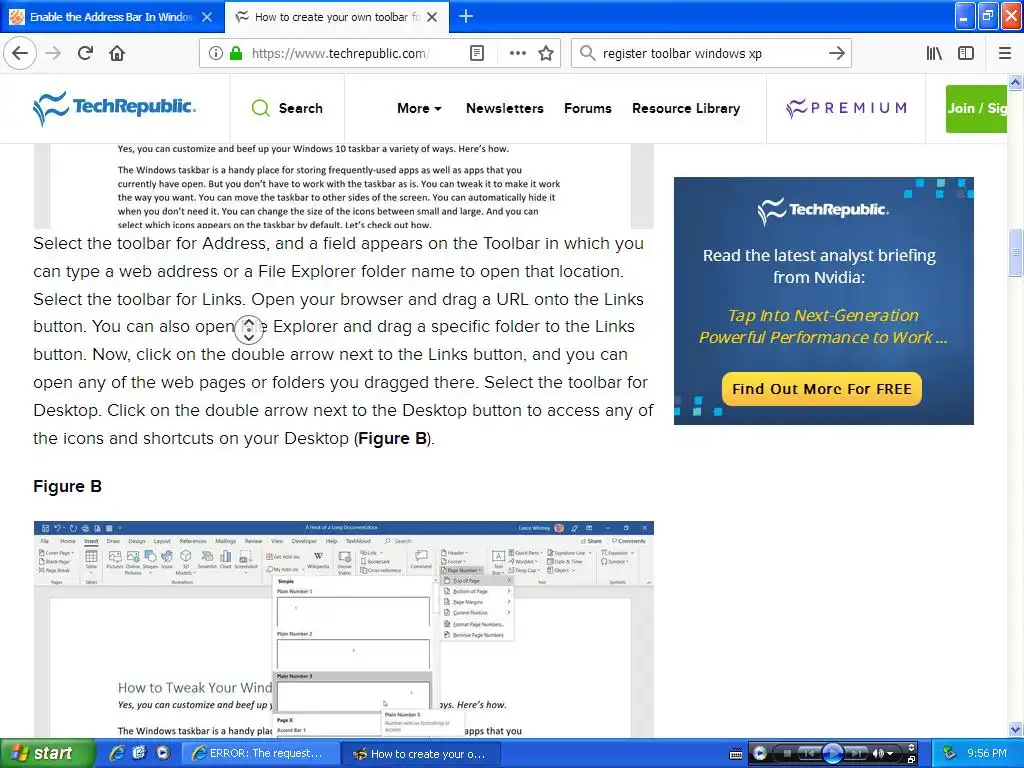
Task: Click the TechRepublic logo
Action: coord(114,108)
